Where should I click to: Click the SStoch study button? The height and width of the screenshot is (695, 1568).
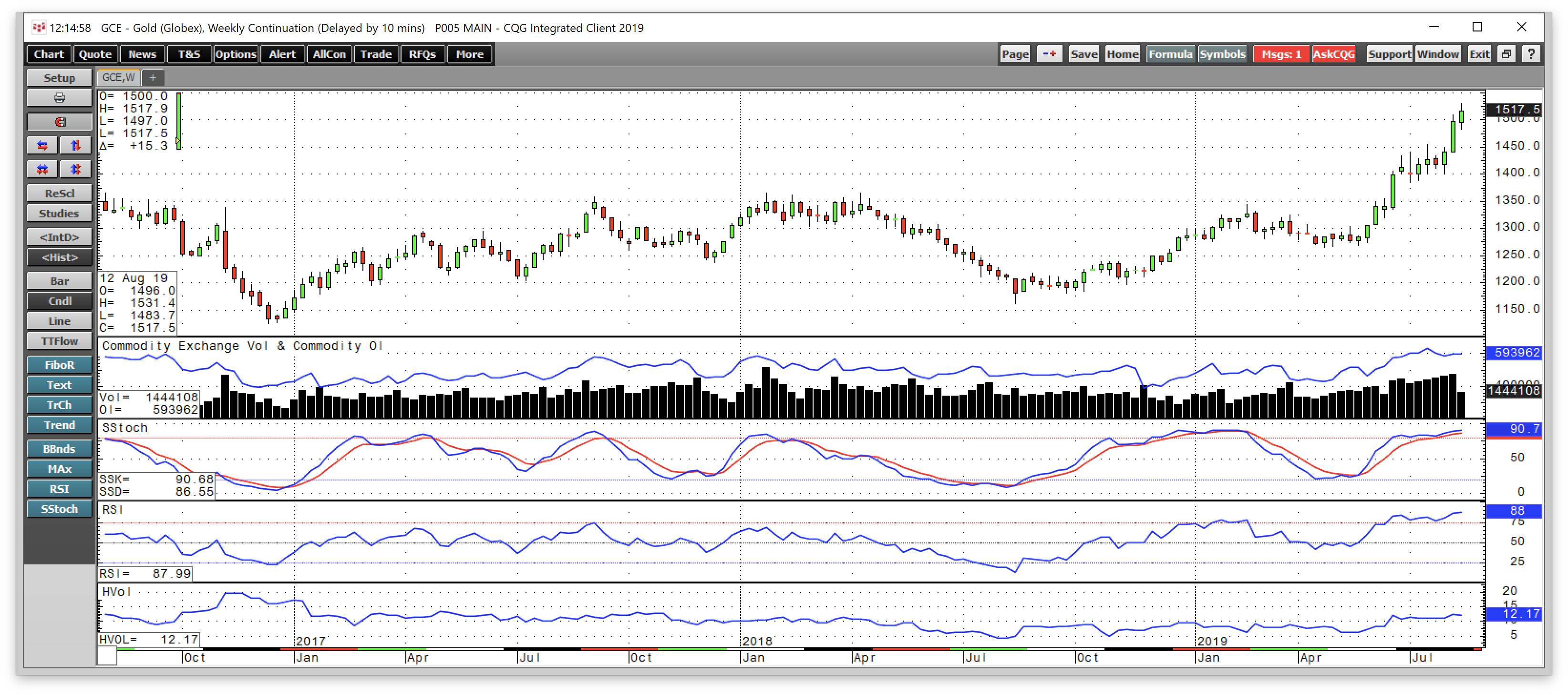59,509
